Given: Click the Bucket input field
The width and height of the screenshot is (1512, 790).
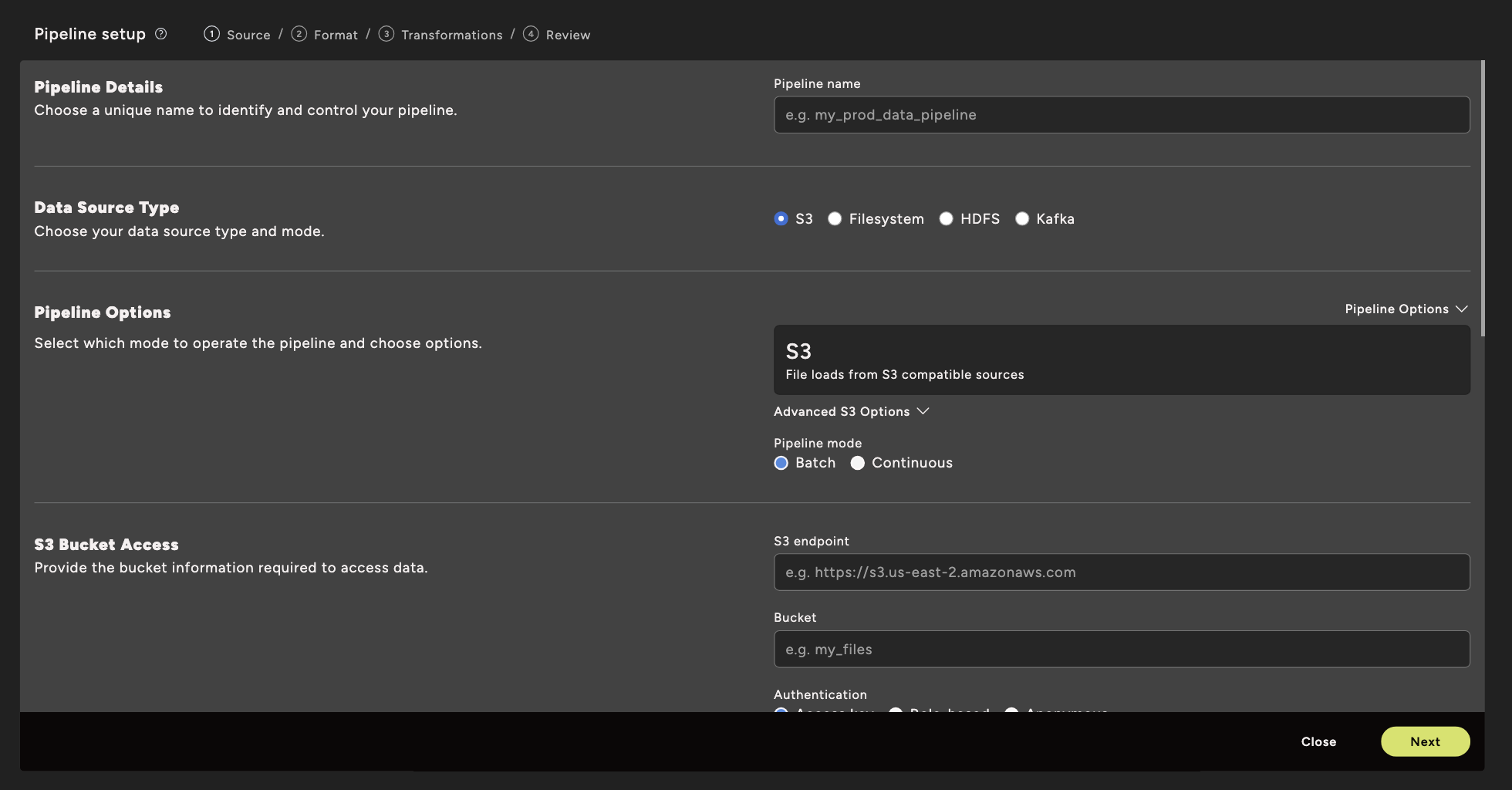Looking at the screenshot, I should 1122,650.
